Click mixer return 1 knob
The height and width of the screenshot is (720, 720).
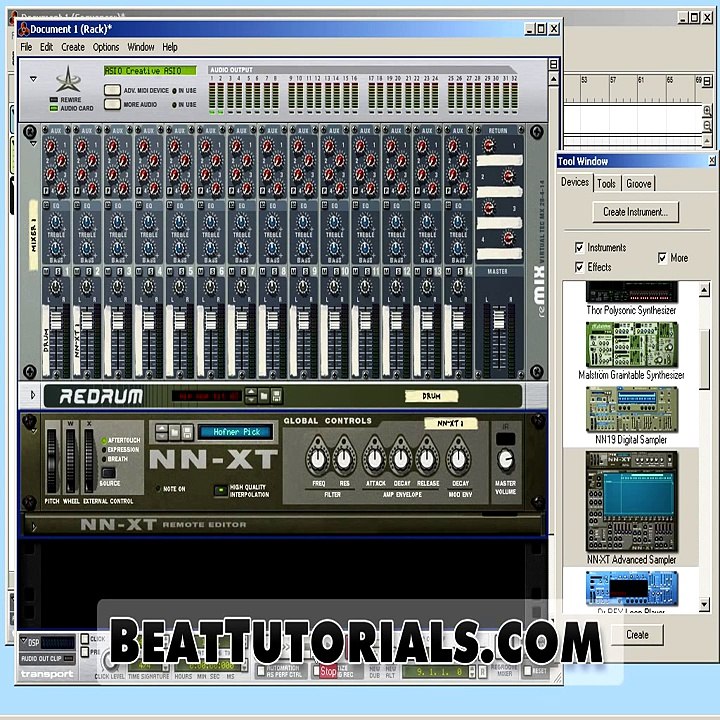pyautogui.click(x=489, y=146)
